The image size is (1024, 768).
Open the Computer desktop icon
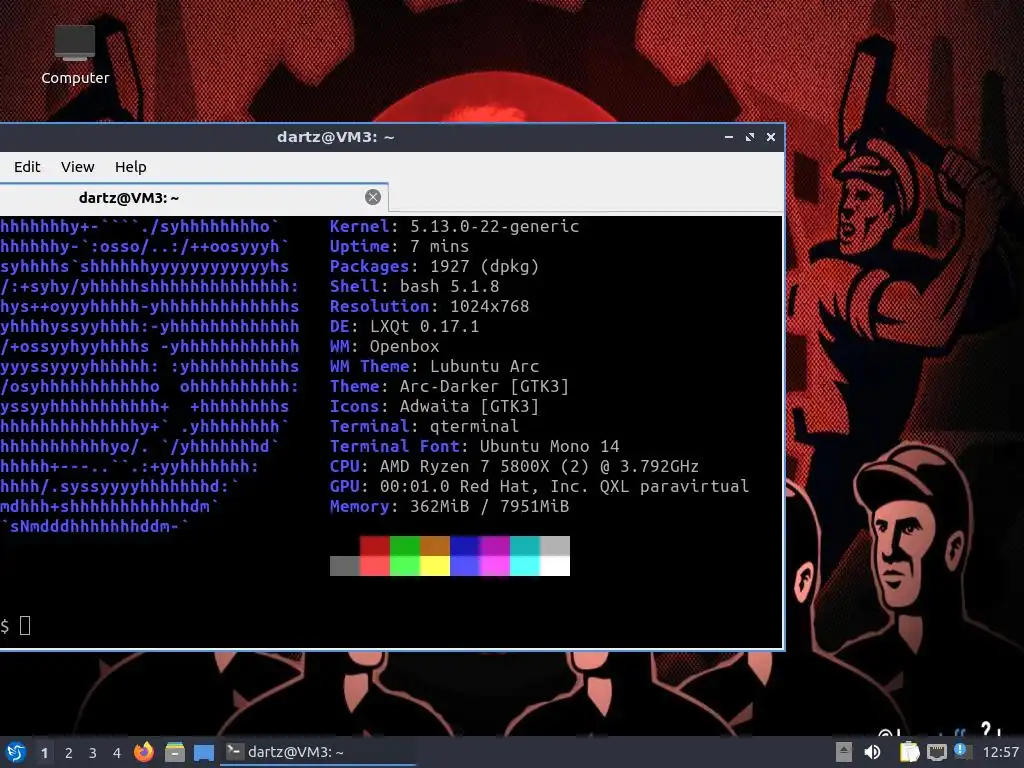[75, 55]
